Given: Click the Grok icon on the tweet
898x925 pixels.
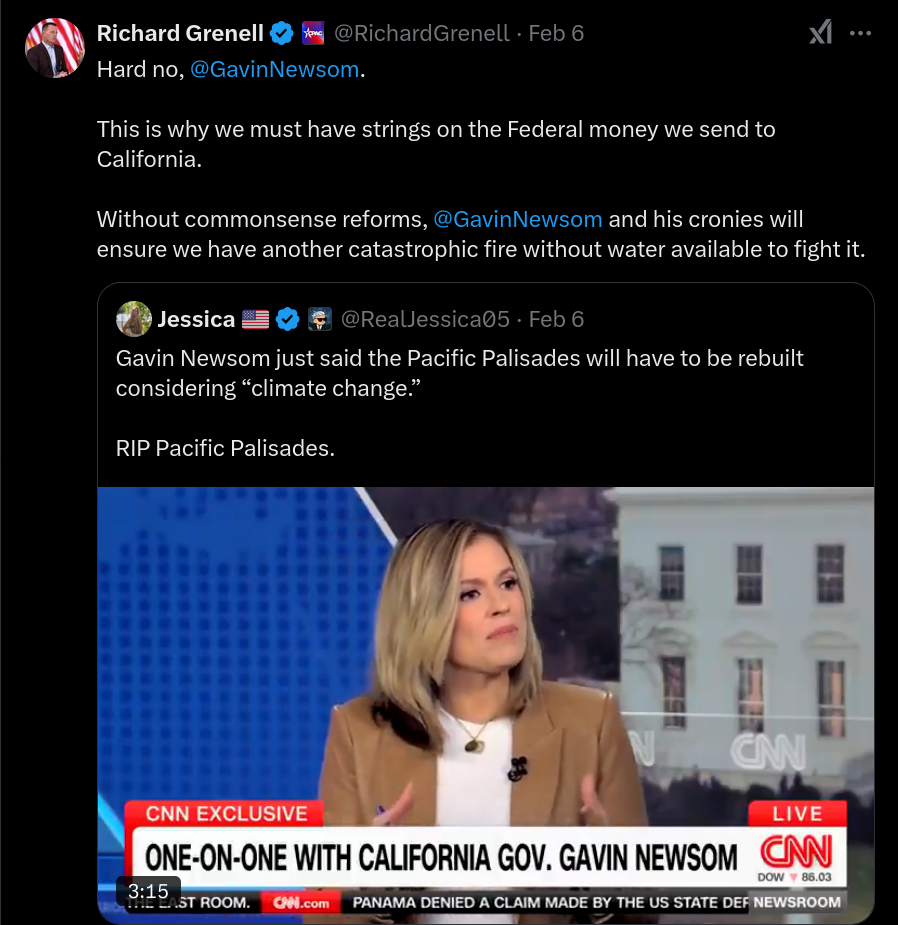Looking at the screenshot, I should coord(821,32).
